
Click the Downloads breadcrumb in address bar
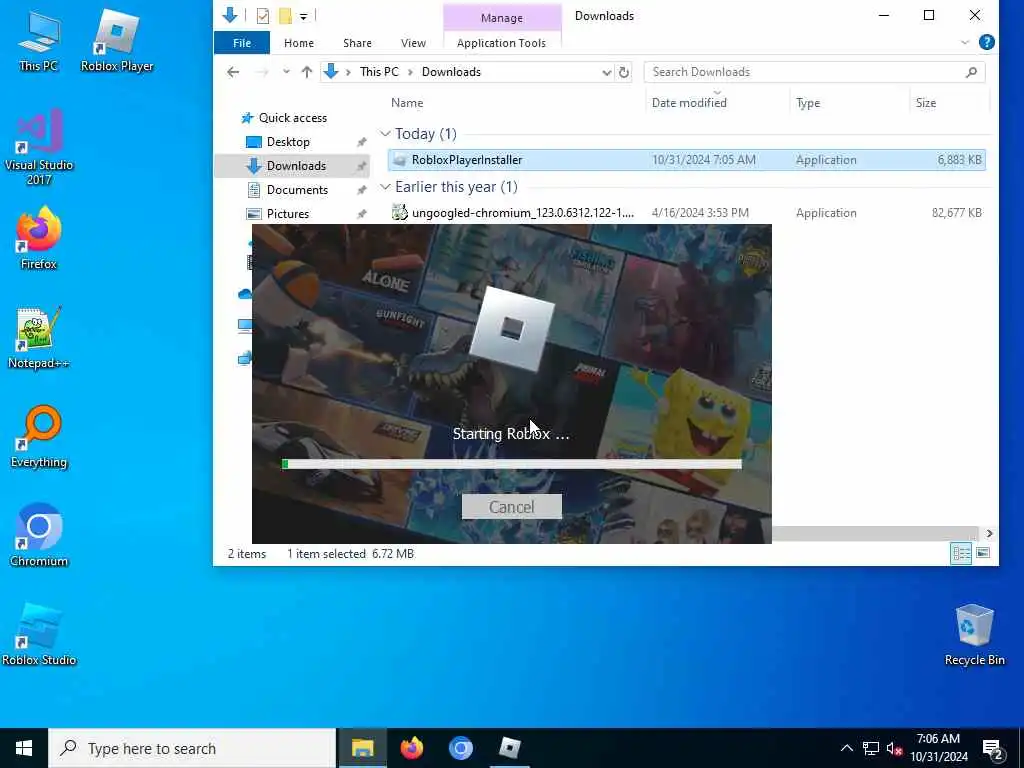pos(451,72)
